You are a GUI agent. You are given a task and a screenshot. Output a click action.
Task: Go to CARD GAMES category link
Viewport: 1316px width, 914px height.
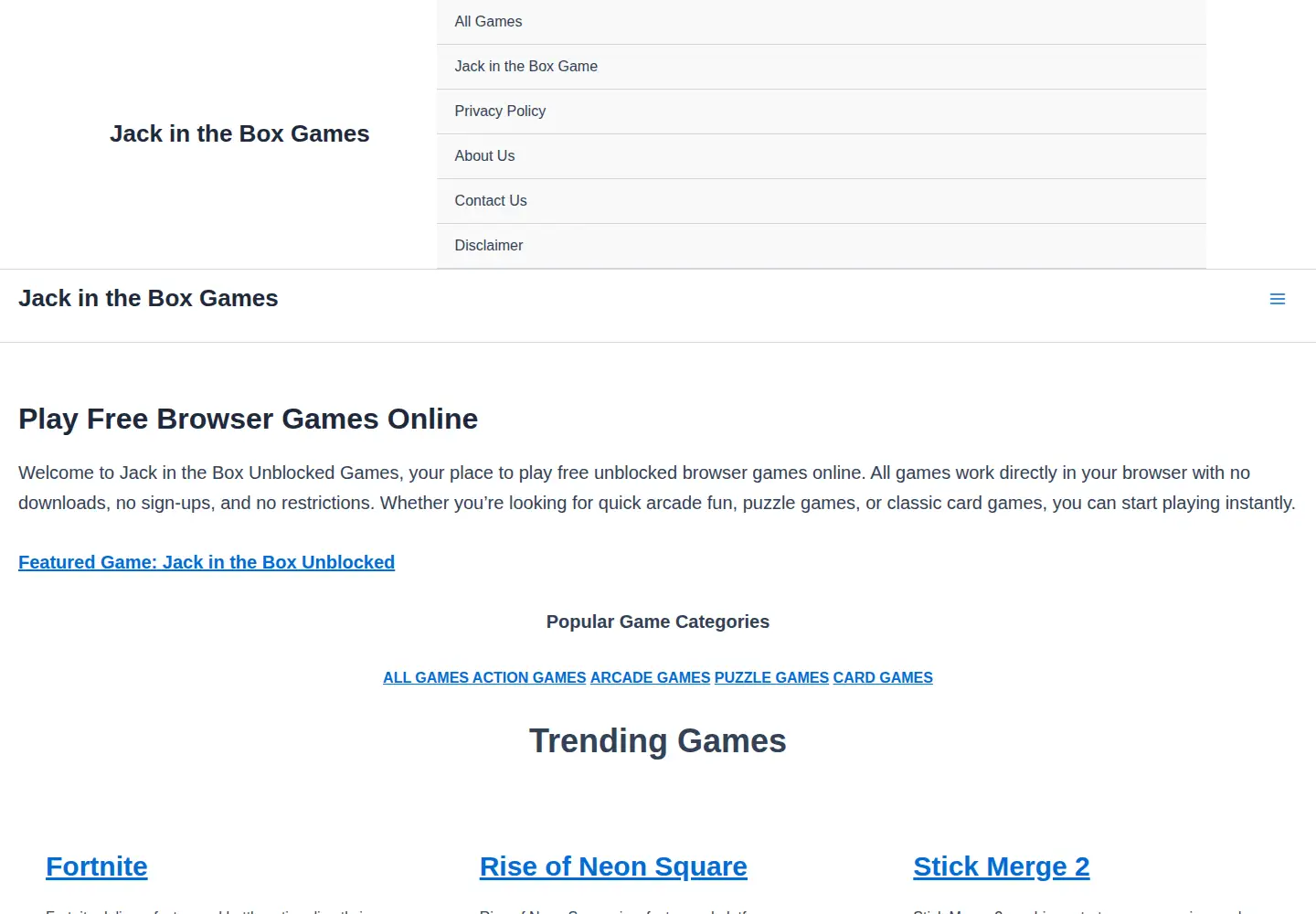pos(883,677)
